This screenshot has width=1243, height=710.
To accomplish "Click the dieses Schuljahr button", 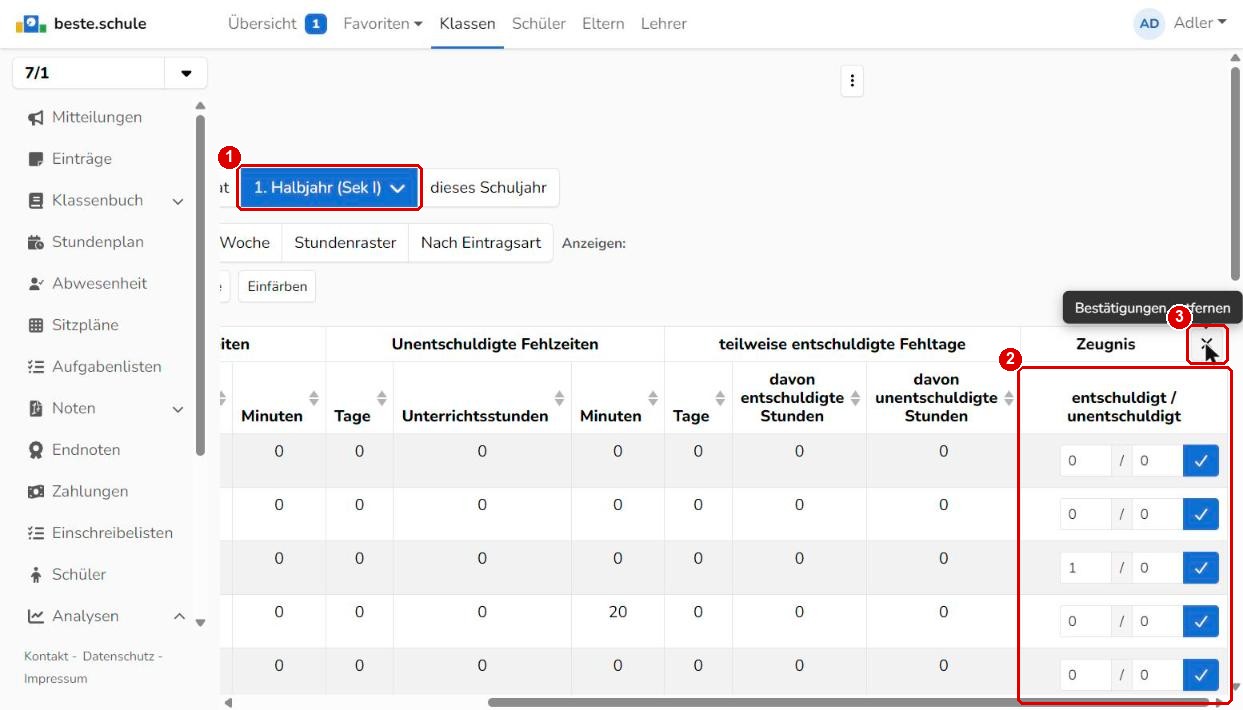I will pos(488,188).
